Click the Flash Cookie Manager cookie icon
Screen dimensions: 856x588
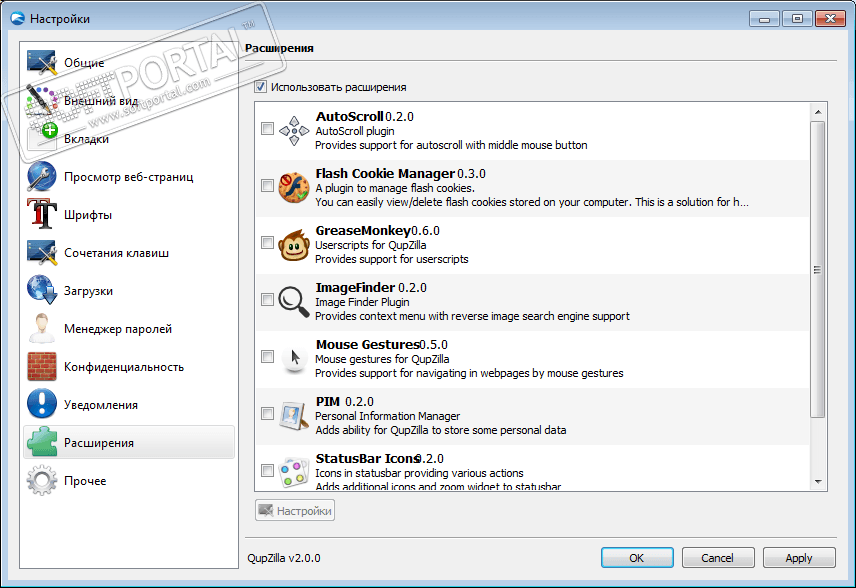tap(294, 188)
